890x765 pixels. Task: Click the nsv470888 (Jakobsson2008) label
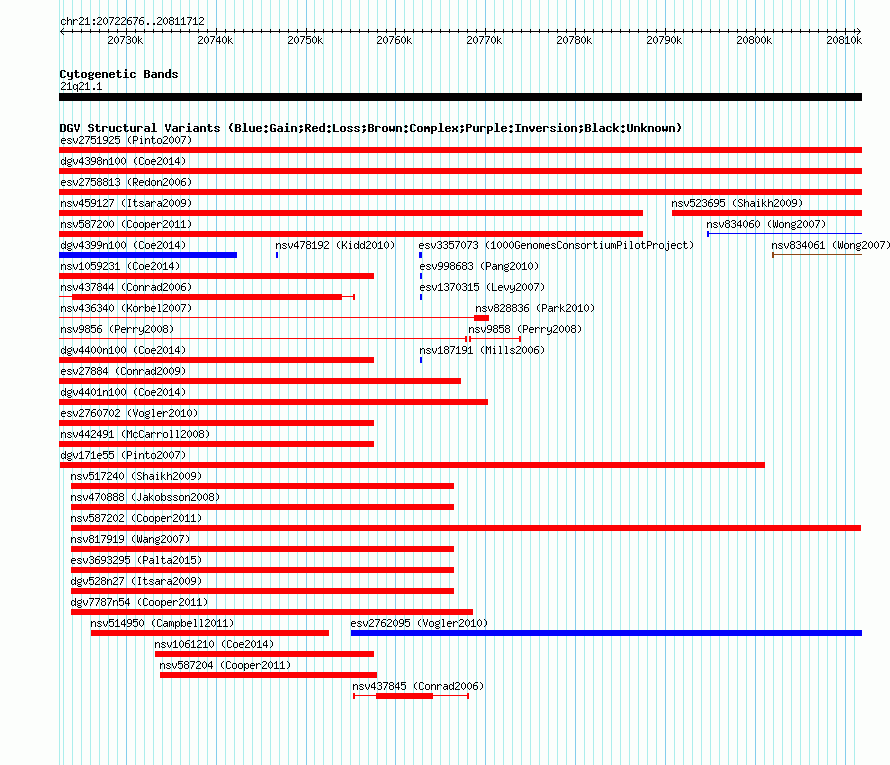[x=145, y=497]
